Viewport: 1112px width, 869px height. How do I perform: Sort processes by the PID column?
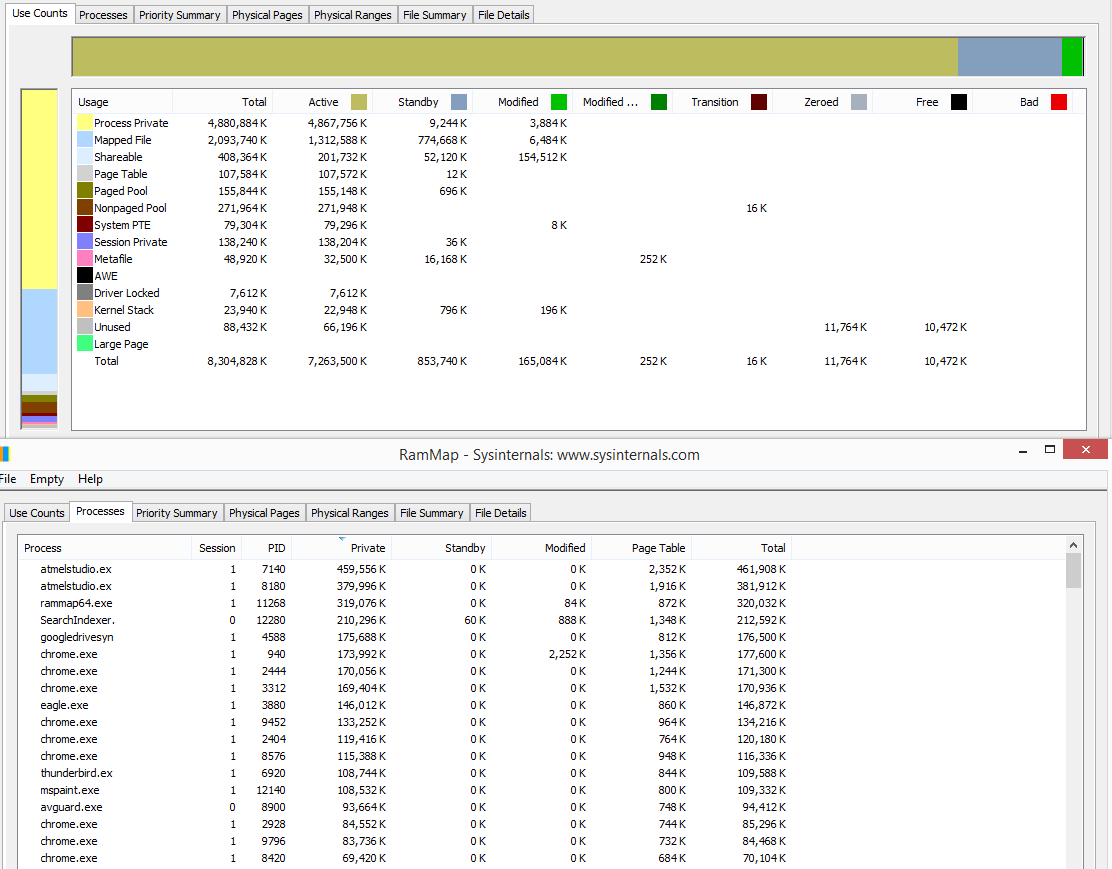pos(276,547)
